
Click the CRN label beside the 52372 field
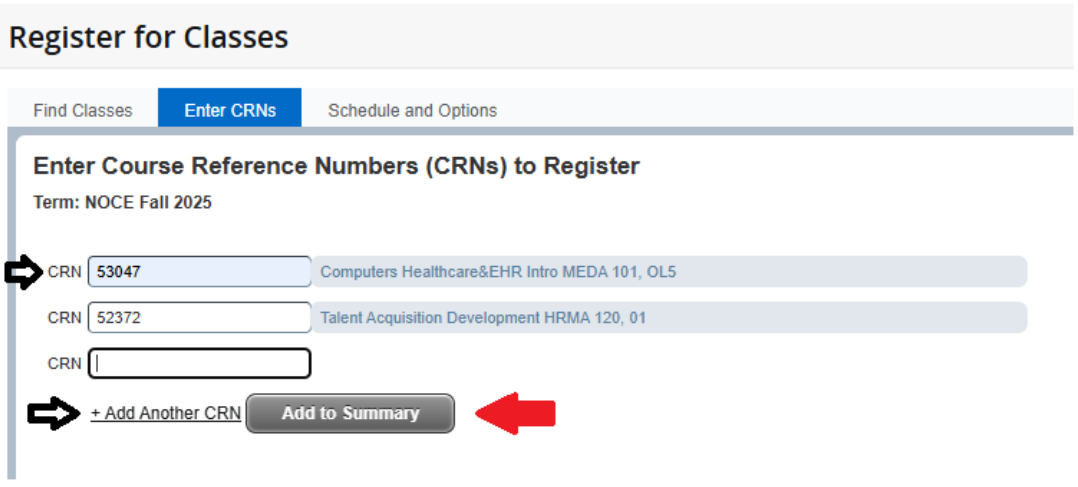(x=64, y=318)
